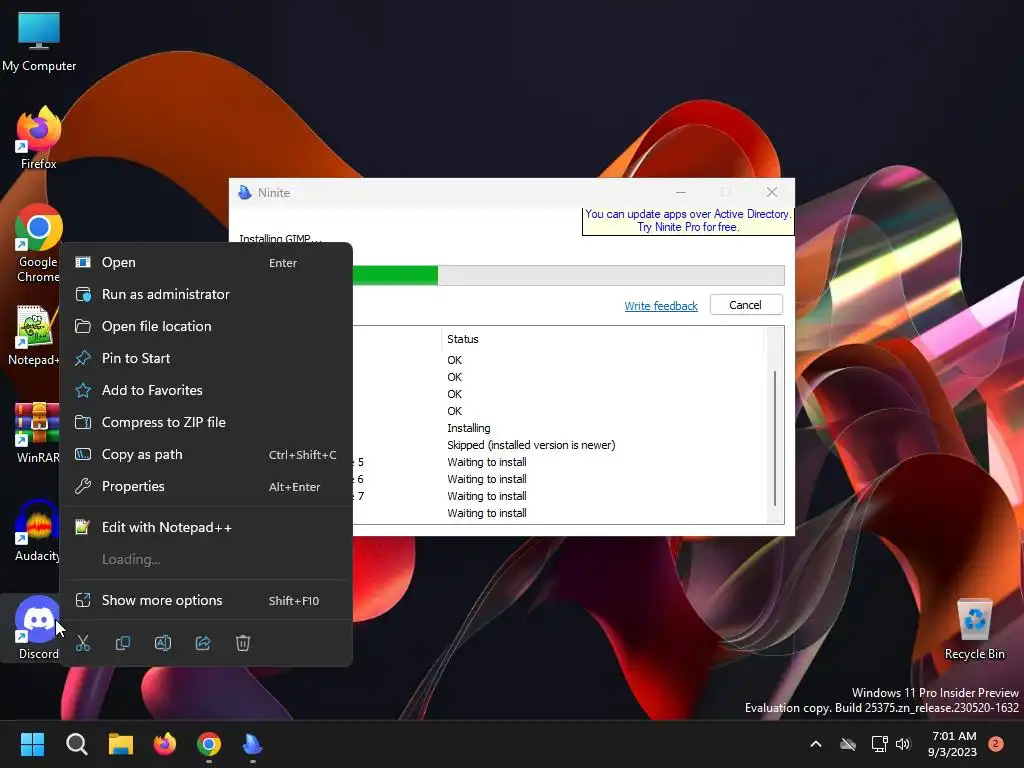1024x768 pixels.
Task: Open the Windows Start menu
Action: 32,744
